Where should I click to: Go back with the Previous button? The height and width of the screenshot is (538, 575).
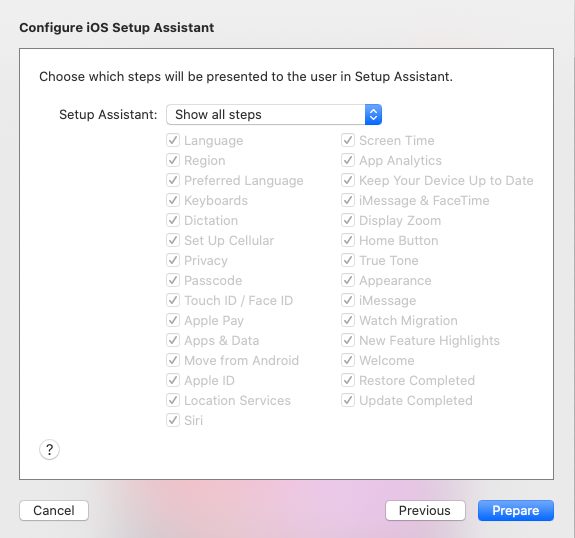click(x=425, y=510)
